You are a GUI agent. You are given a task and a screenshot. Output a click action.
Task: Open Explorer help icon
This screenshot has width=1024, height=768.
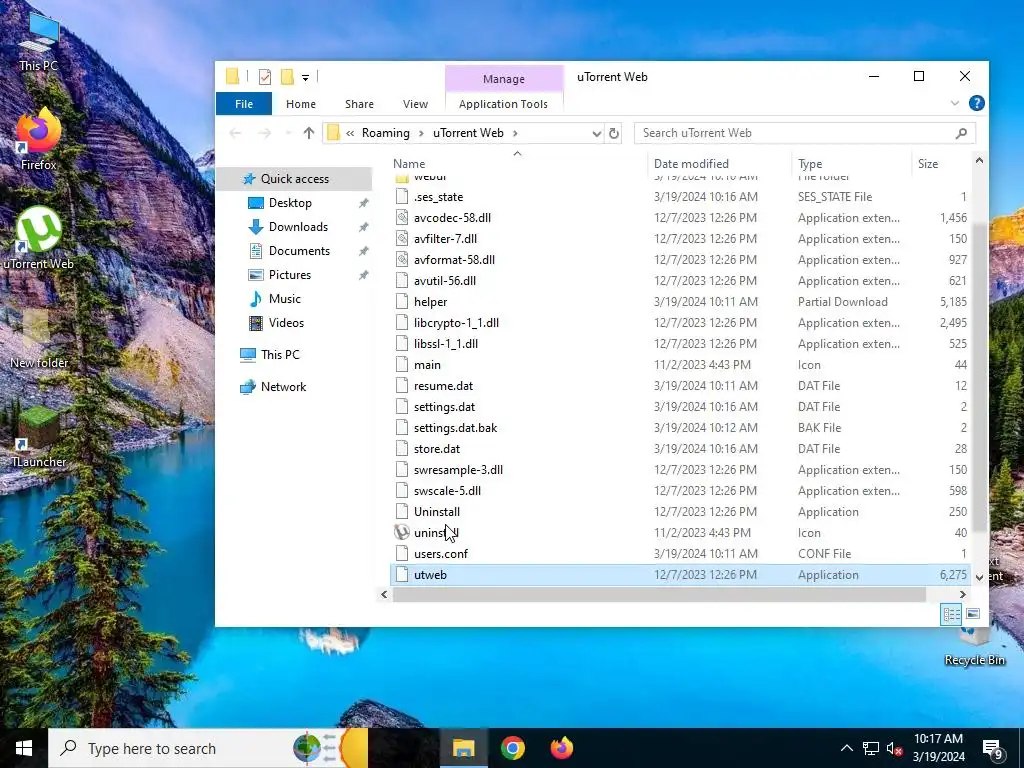click(x=976, y=103)
